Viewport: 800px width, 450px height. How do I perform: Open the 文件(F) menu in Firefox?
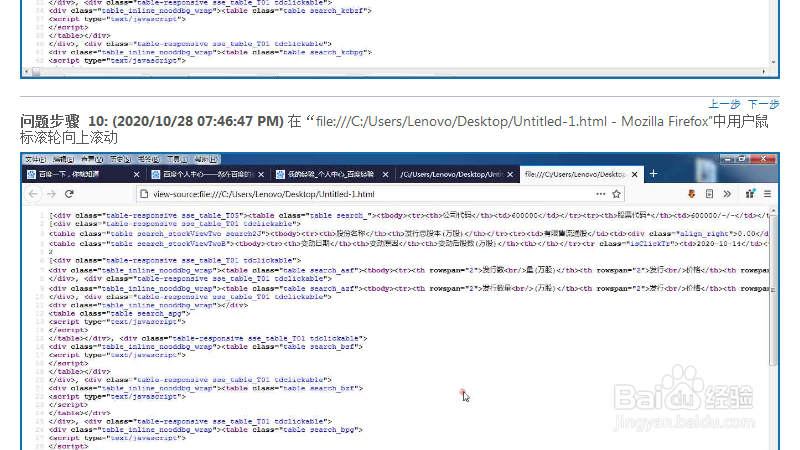click(36, 159)
